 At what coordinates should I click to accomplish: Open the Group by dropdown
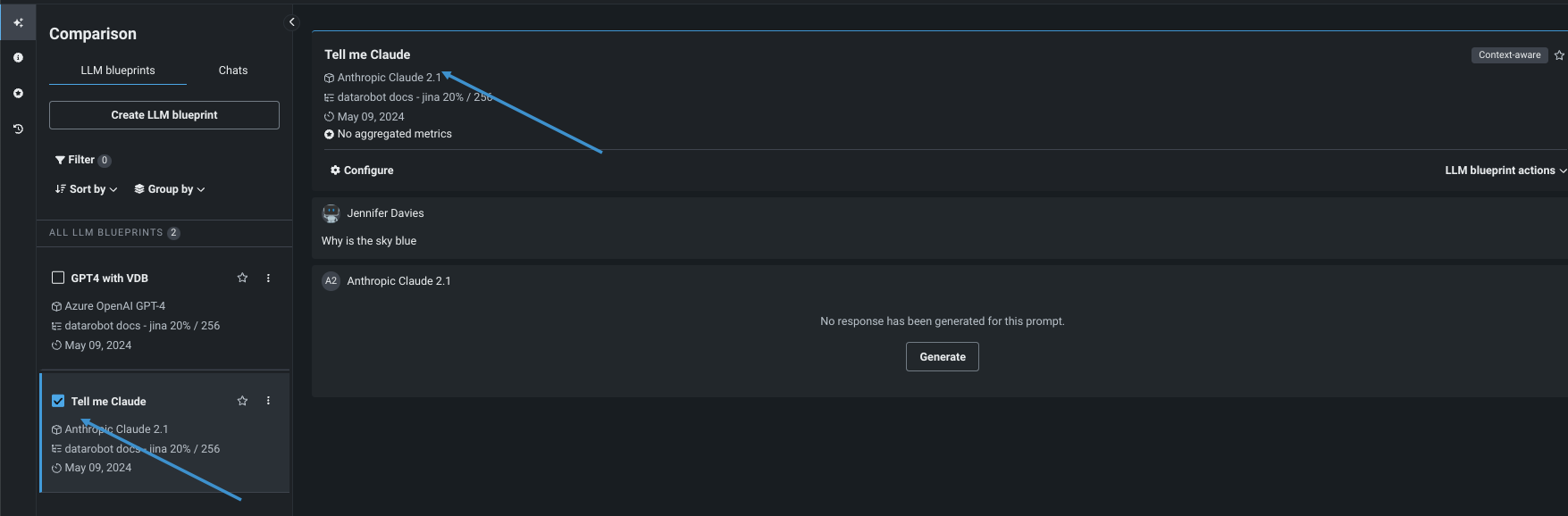coord(170,189)
